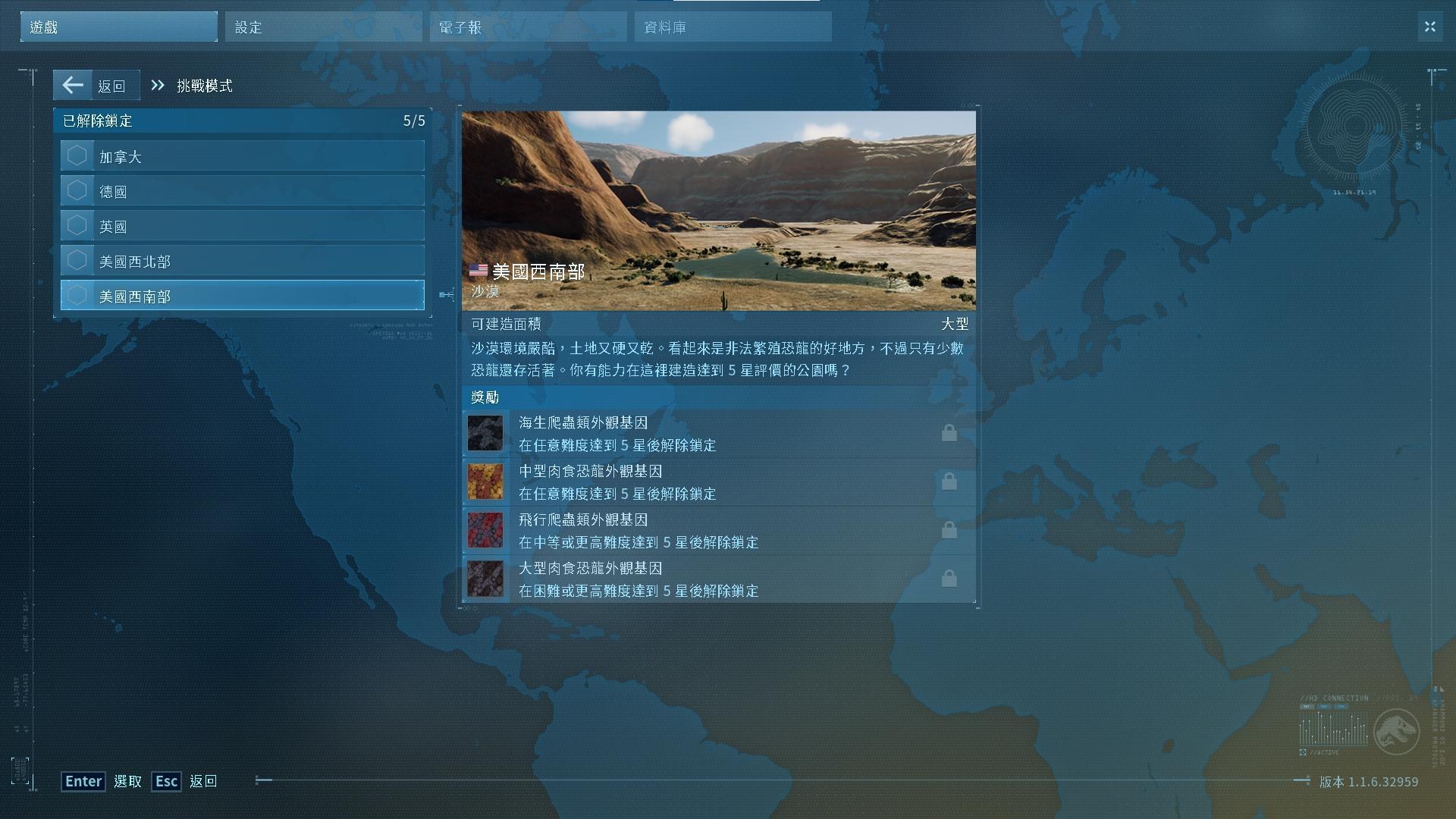Switch to the 設定 tab

point(323,27)
